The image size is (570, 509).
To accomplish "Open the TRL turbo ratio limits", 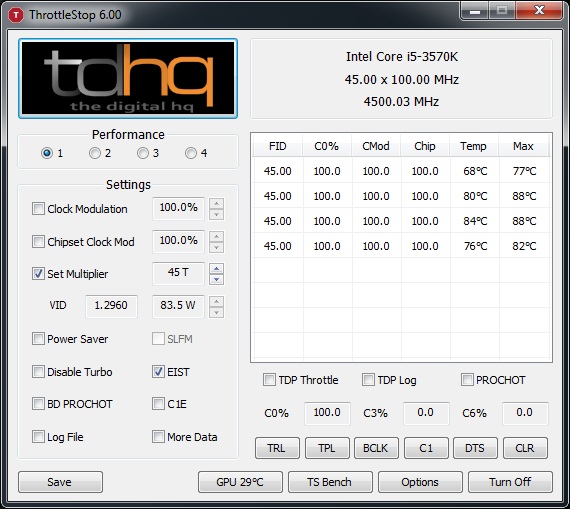I will 277,448.
